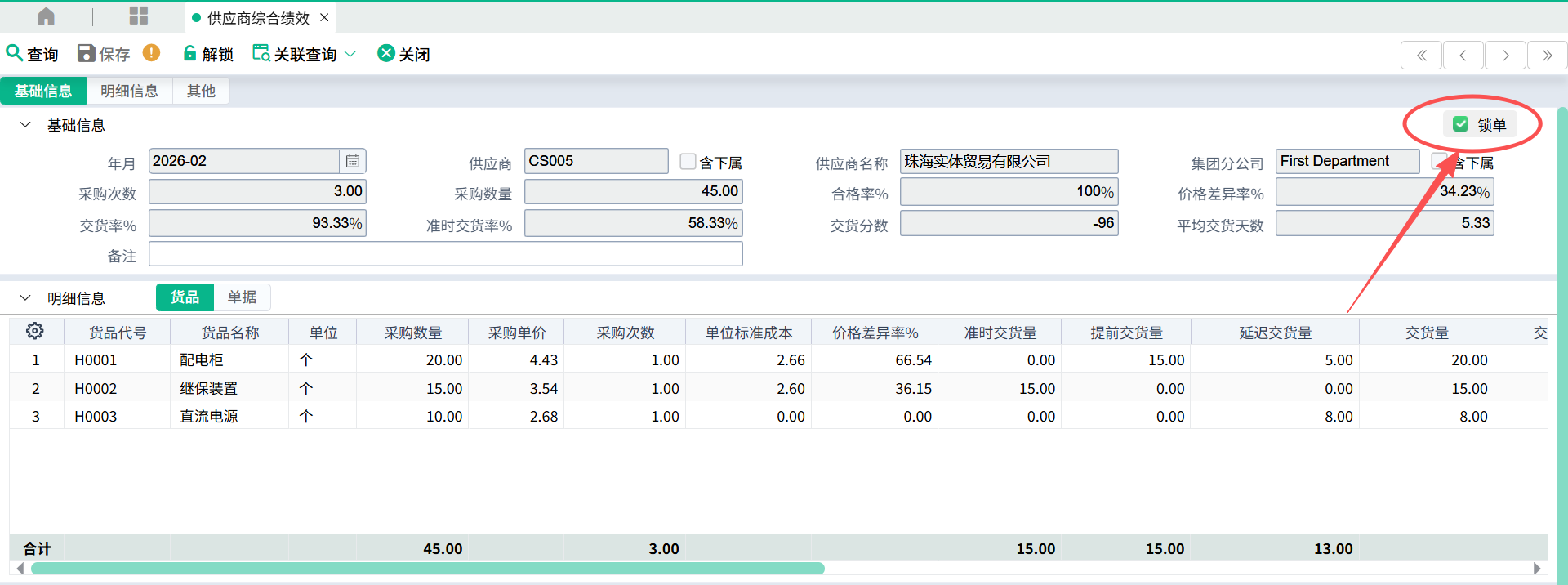Click the horizontal scrollbar of the table
1568x585 pixels.
click(427, 569)
